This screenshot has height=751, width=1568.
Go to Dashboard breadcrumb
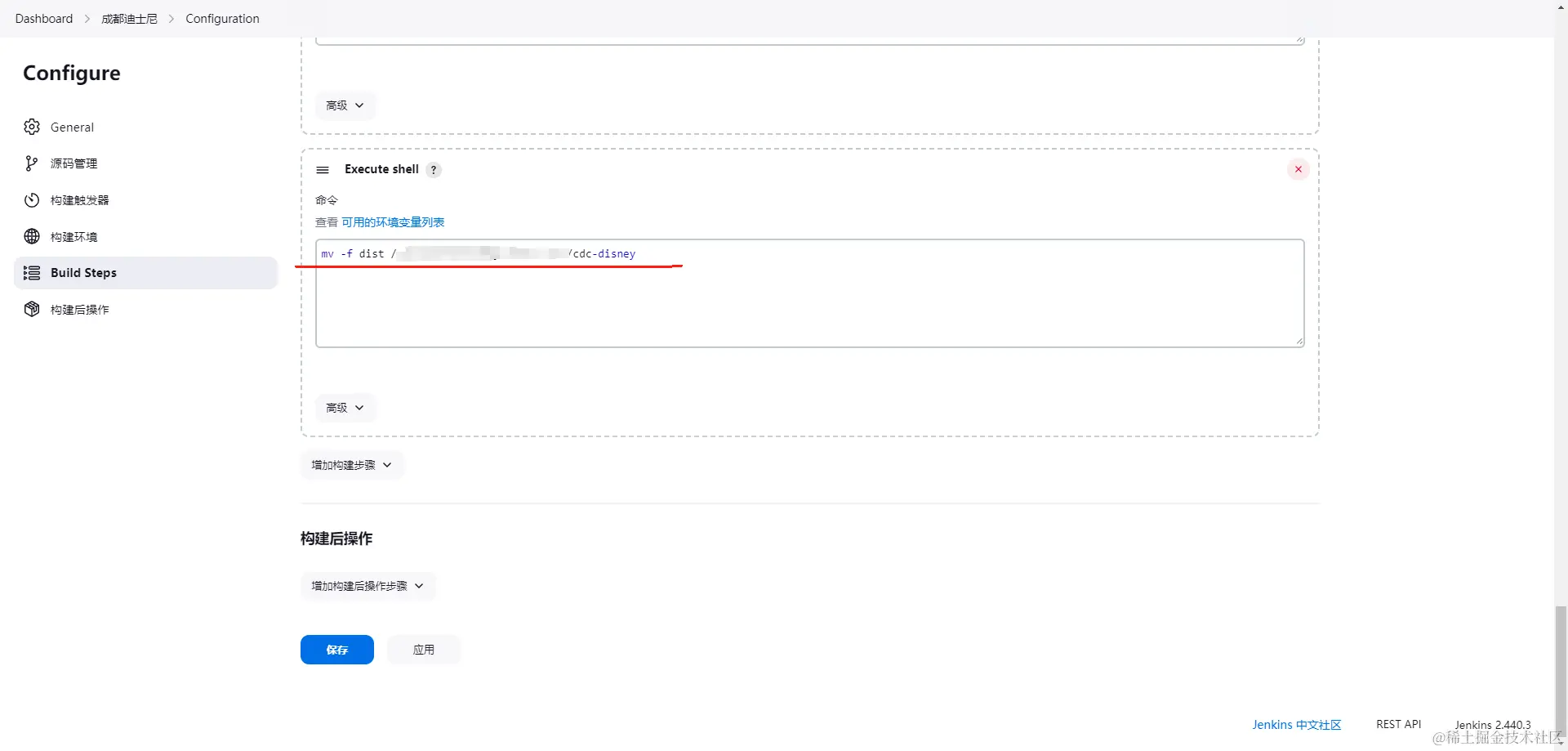(x=44, y=19)
